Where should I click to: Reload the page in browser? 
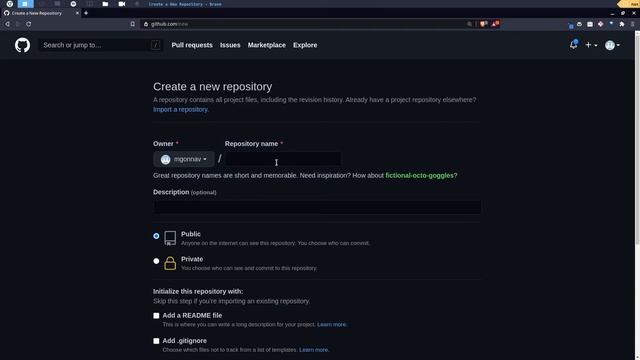point(29,24)
